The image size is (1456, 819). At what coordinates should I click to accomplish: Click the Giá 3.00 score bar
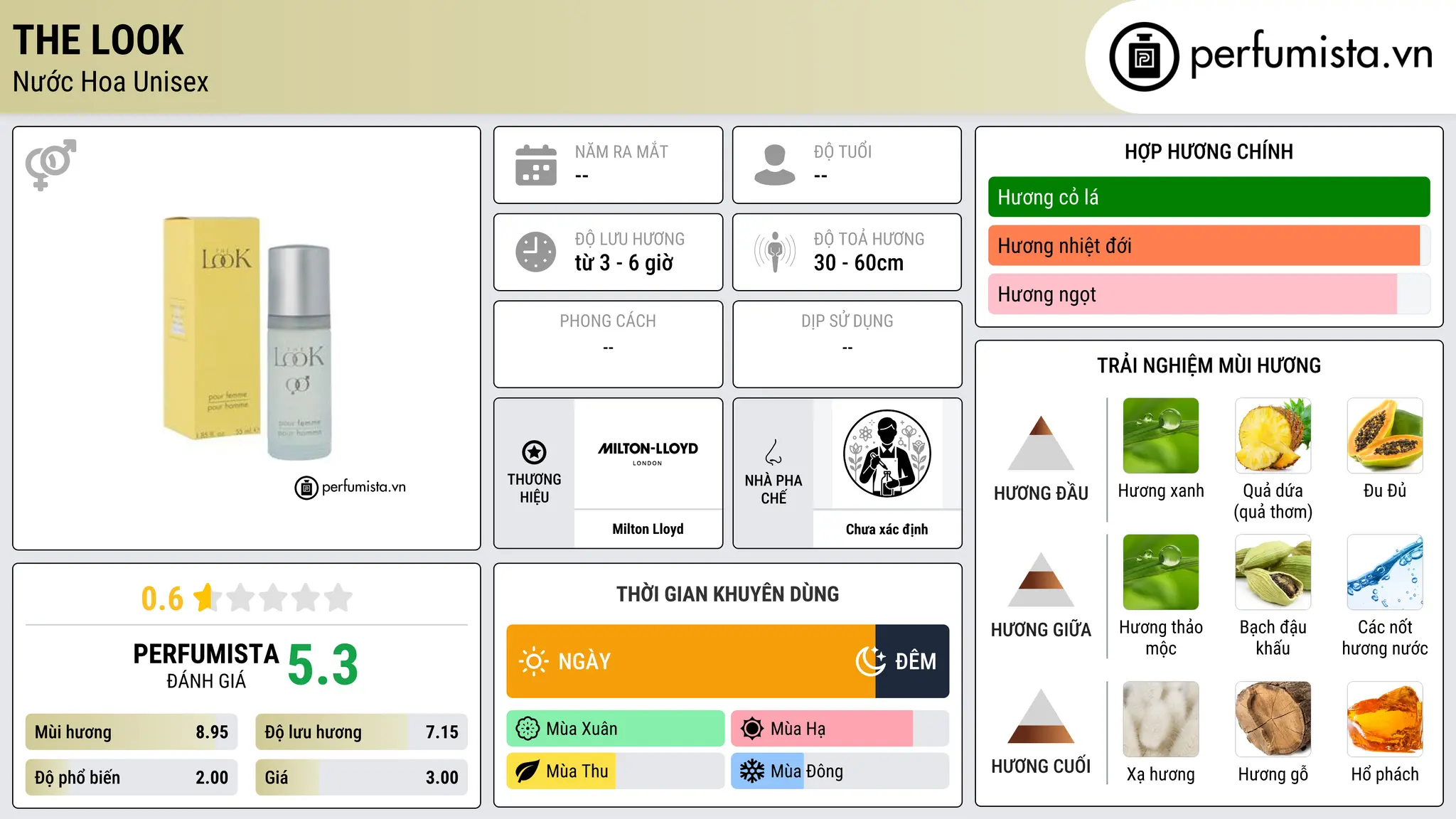pos(362,778)
